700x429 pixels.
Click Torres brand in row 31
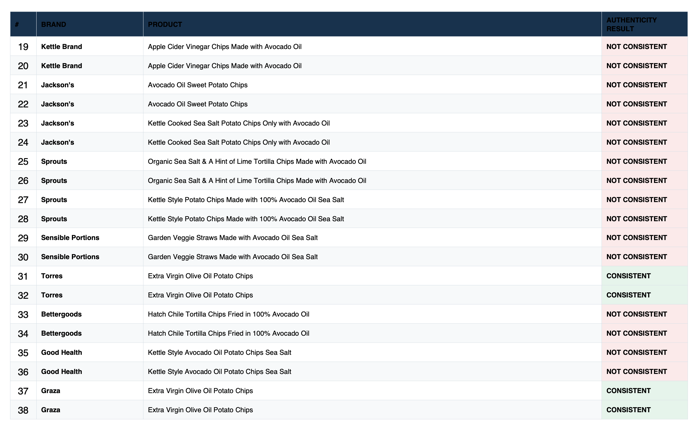pos(52,276)
